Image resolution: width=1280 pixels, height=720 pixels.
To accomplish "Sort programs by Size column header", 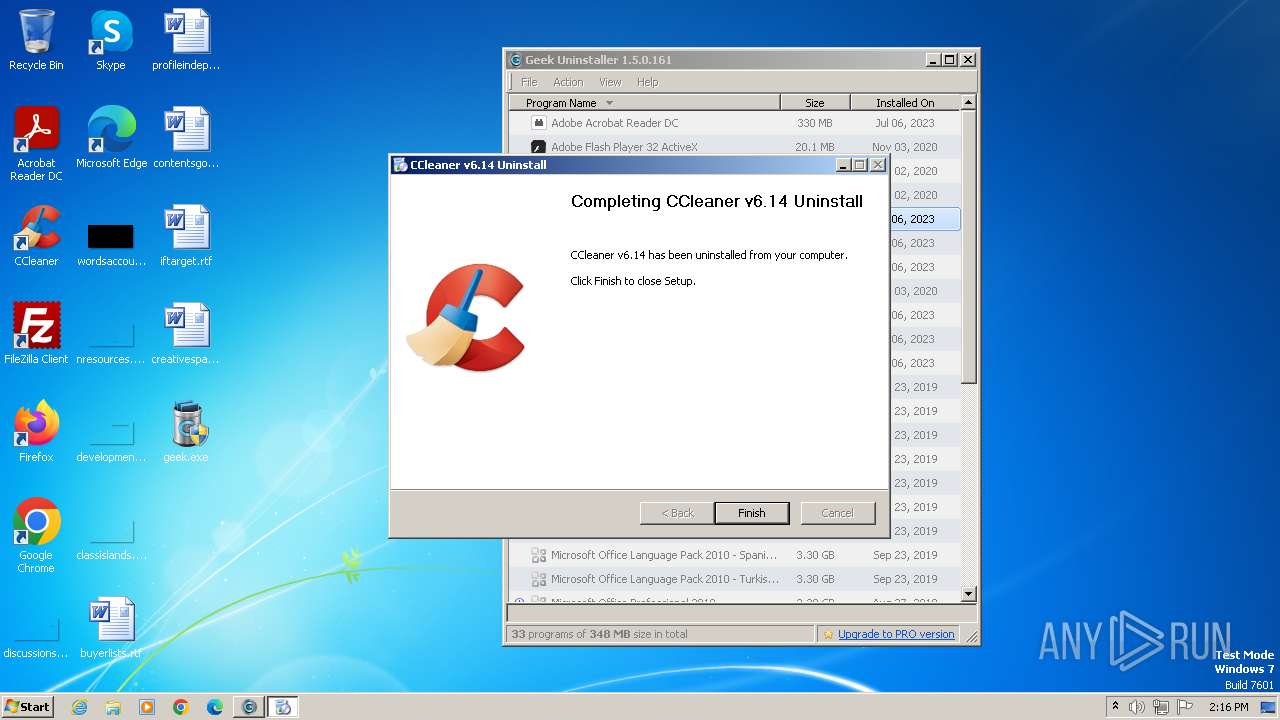I will [815, 103].
